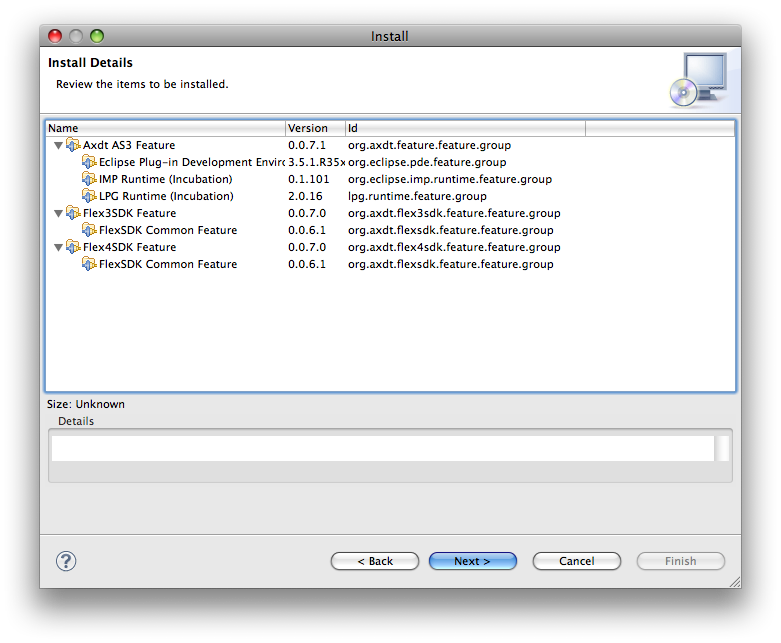Select the Flex3SDK Feature row name
781x643 pixels.
tap(130, 213)
